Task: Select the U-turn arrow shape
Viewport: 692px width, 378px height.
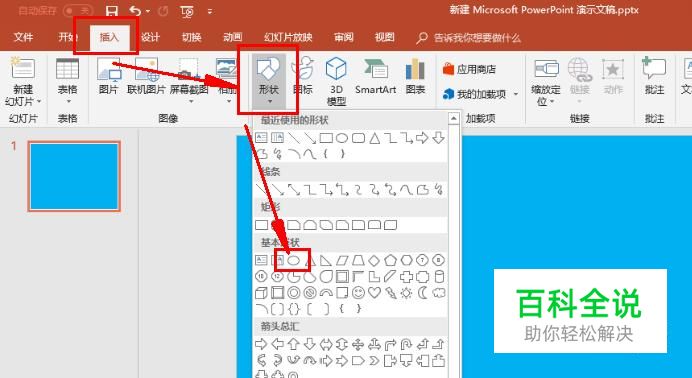Action: [406, 344]
